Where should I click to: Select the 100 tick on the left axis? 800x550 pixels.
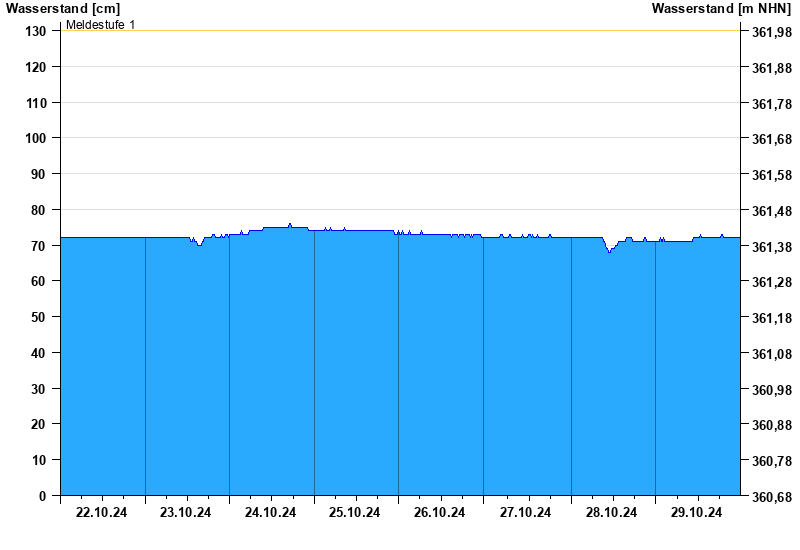click(36, 138)
